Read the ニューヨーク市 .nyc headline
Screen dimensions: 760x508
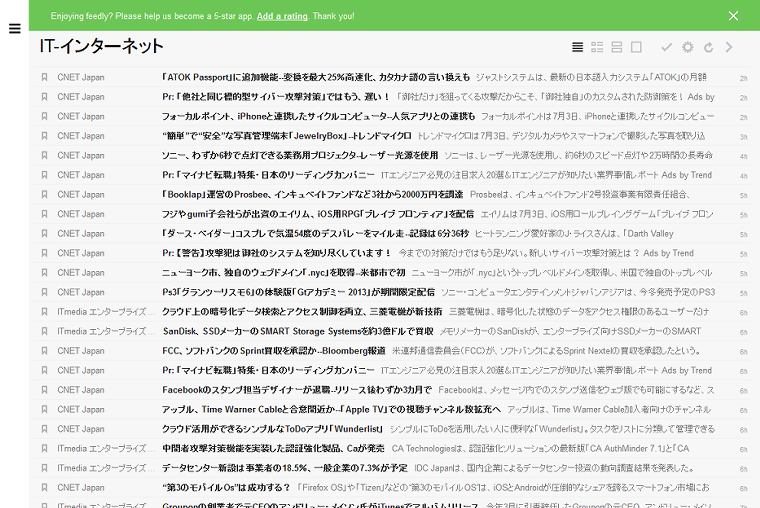[284, 272]
